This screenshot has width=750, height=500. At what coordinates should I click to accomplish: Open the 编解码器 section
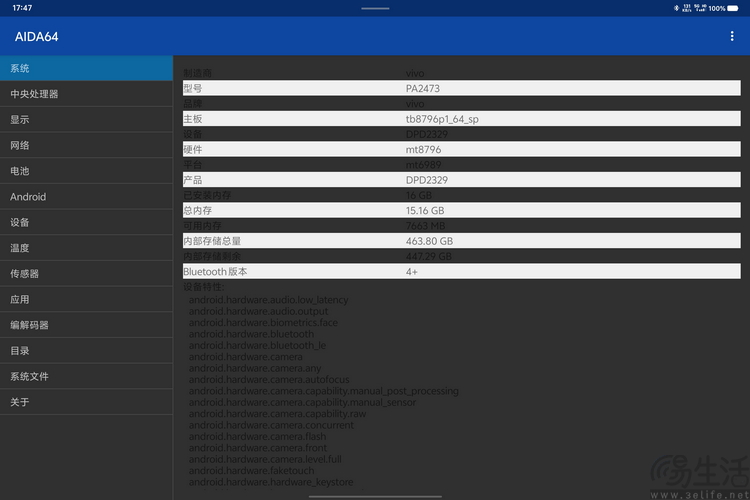(87, 325)
